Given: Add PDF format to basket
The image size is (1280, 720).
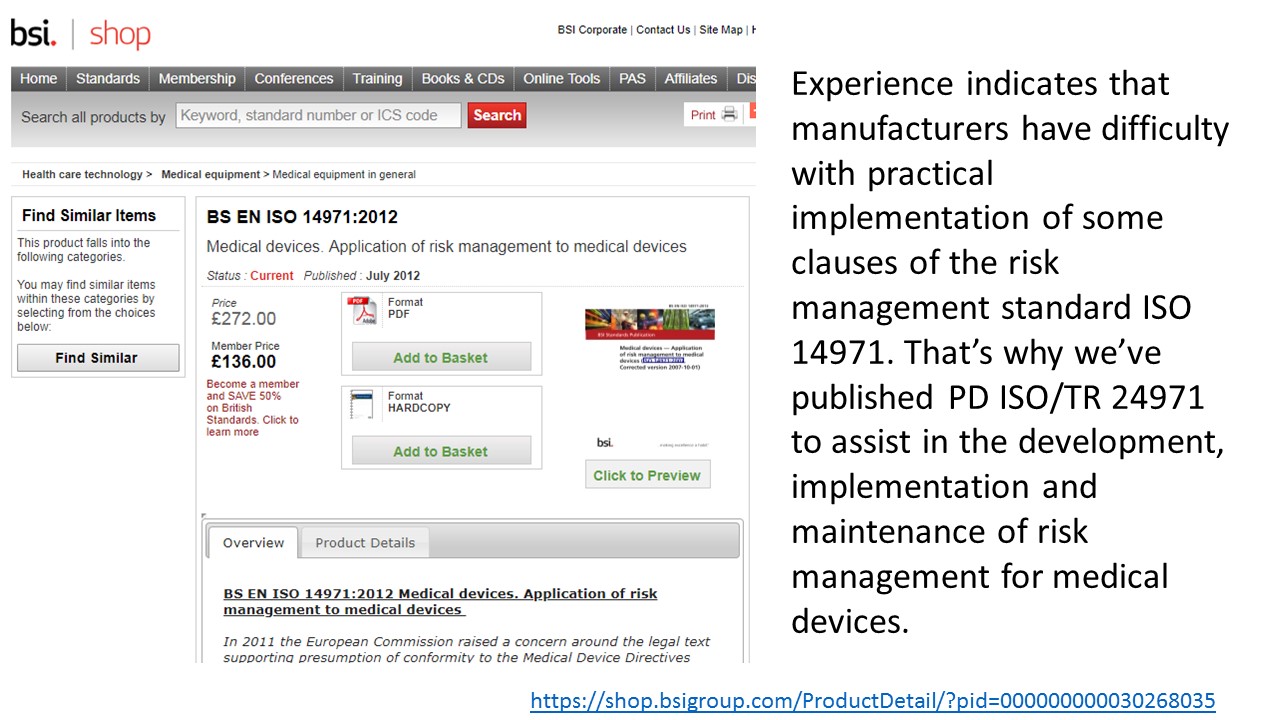Looking at the screenshot, I should pyautogui.click(x=441, y=357).
